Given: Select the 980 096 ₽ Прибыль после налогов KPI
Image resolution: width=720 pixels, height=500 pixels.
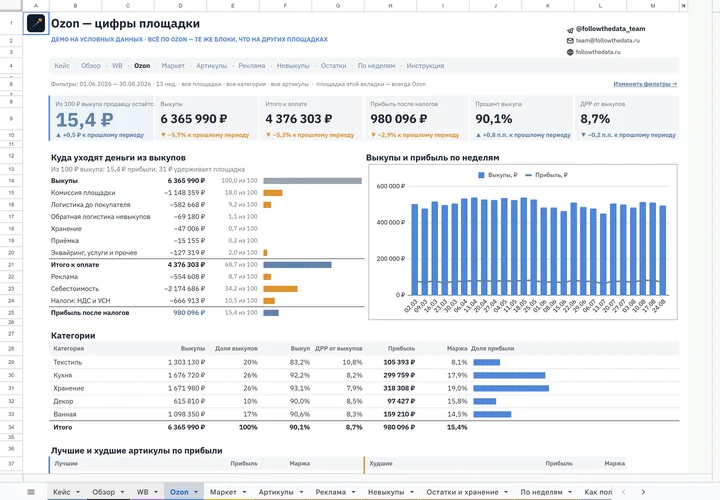Looking at the screenshot, I should tap(399, 119).
